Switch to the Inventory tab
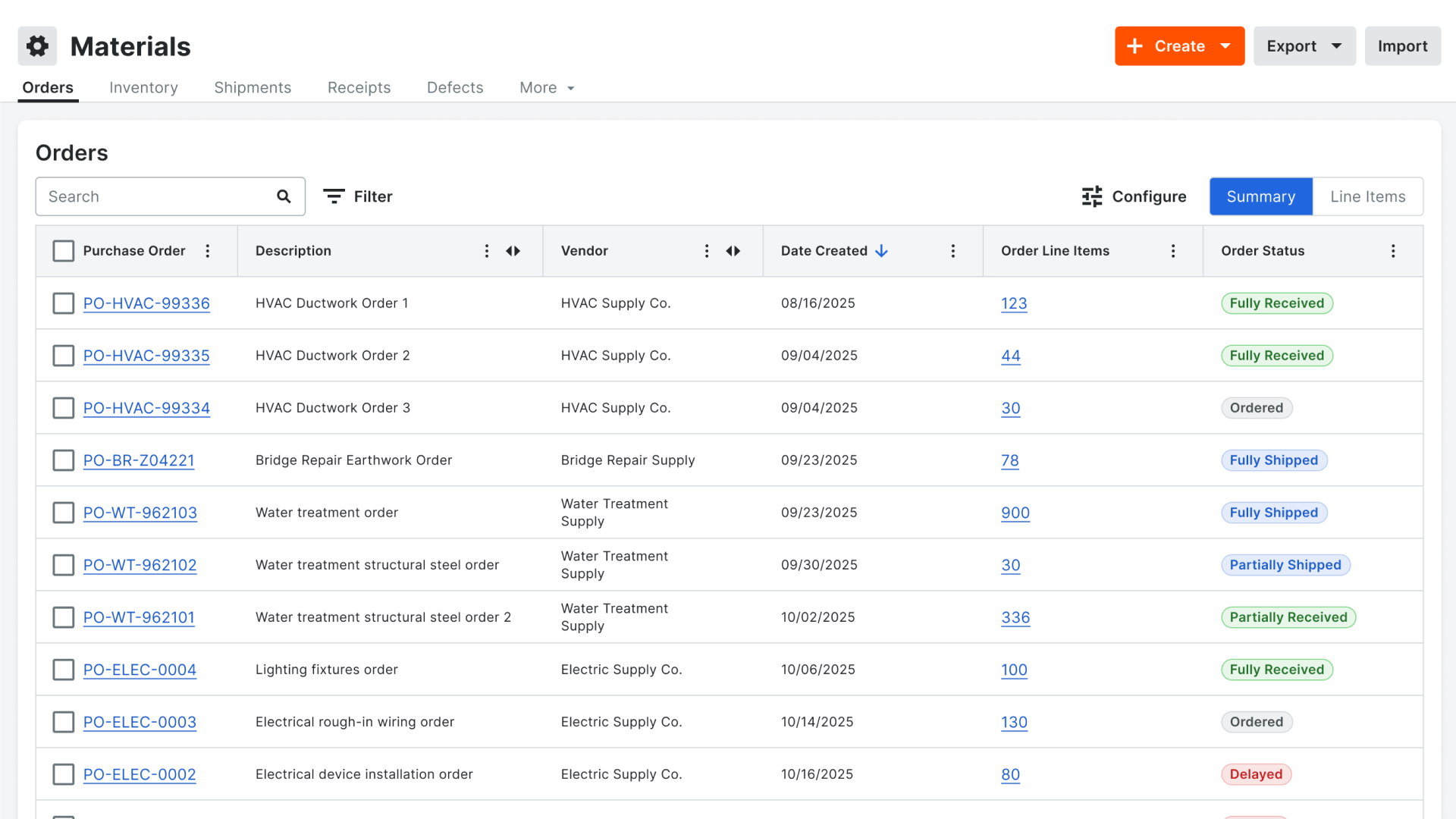 pyautogui.click(x=143, y=88)
